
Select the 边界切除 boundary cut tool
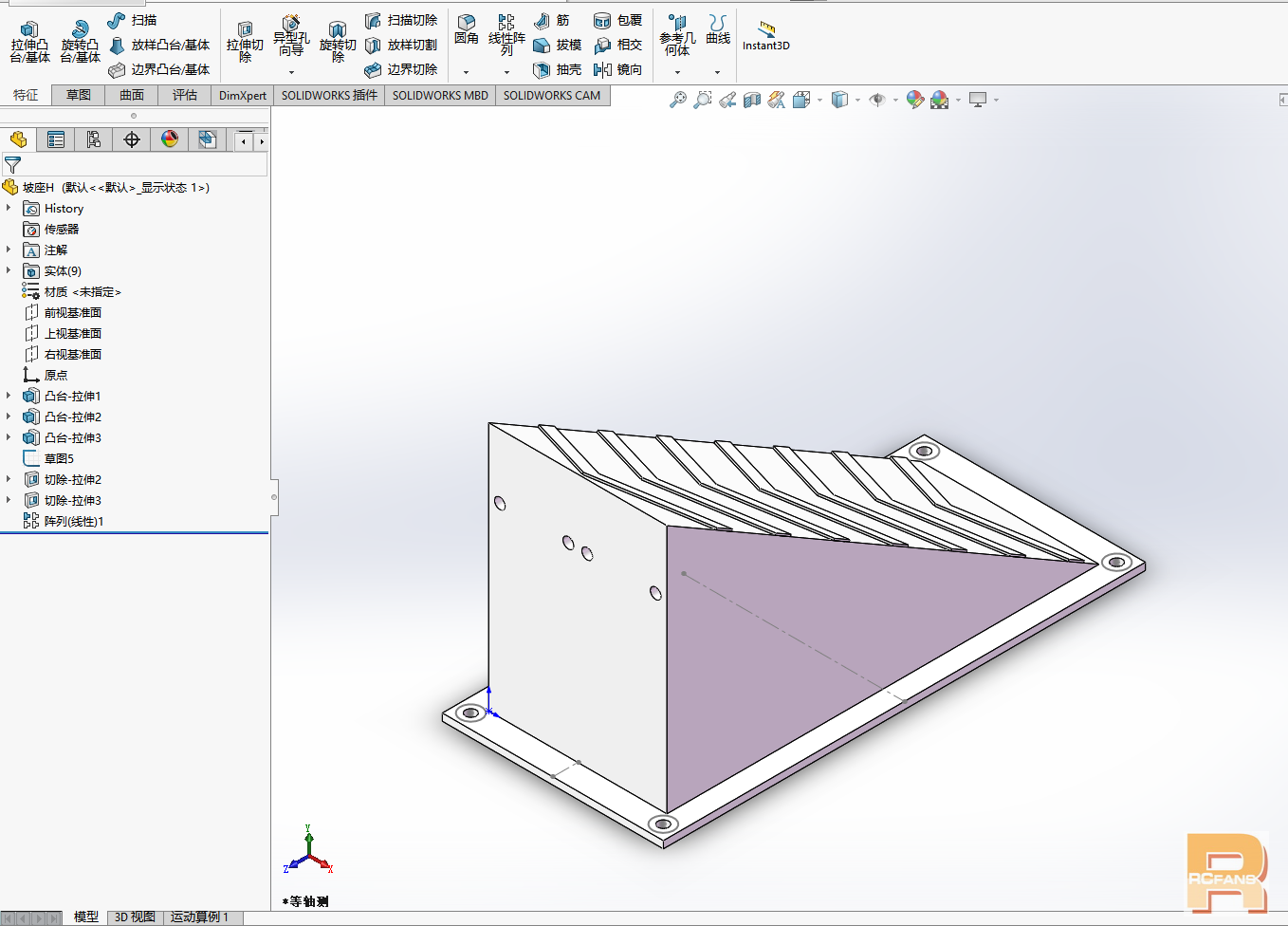point(401,69)
